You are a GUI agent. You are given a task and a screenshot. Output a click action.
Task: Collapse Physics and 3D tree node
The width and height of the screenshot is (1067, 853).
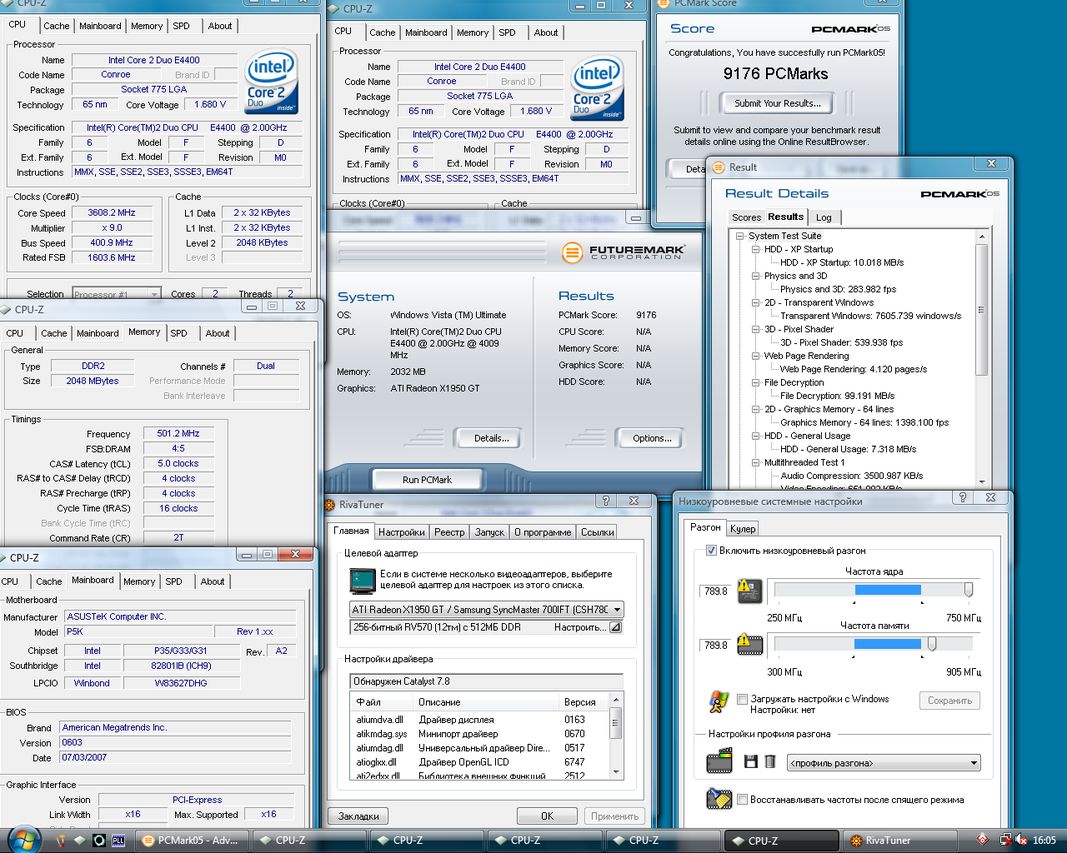point(755,275)
